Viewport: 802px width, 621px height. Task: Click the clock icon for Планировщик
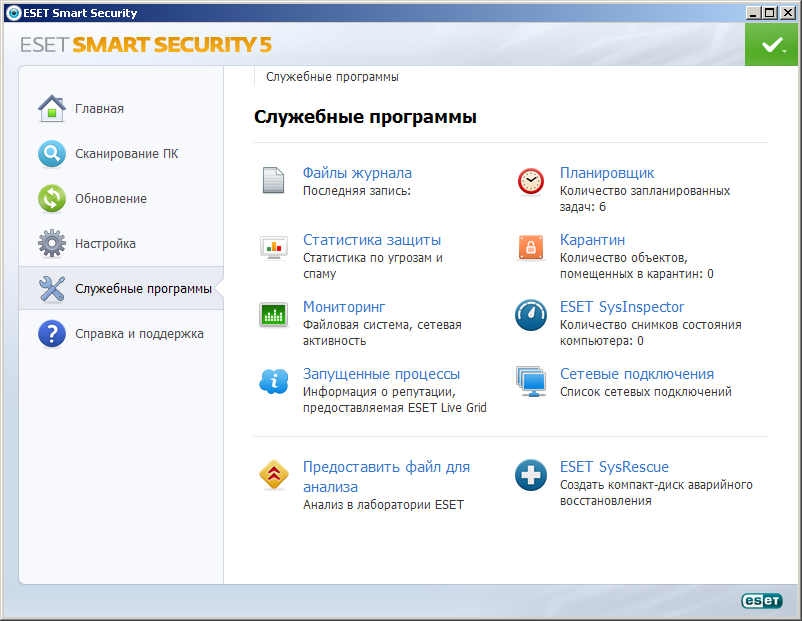pyautogui.click(x=531, y=182)
